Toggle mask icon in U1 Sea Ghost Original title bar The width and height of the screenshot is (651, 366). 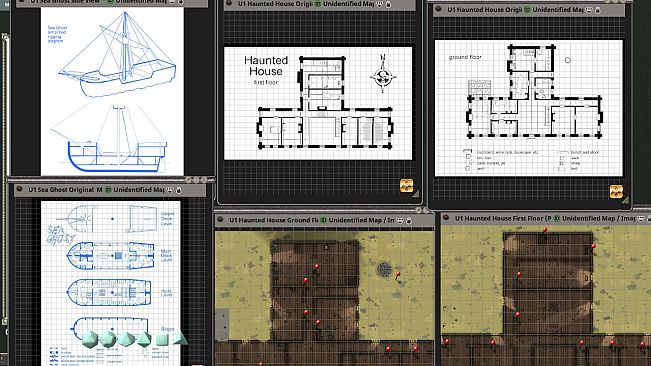[x=170, y=190]
